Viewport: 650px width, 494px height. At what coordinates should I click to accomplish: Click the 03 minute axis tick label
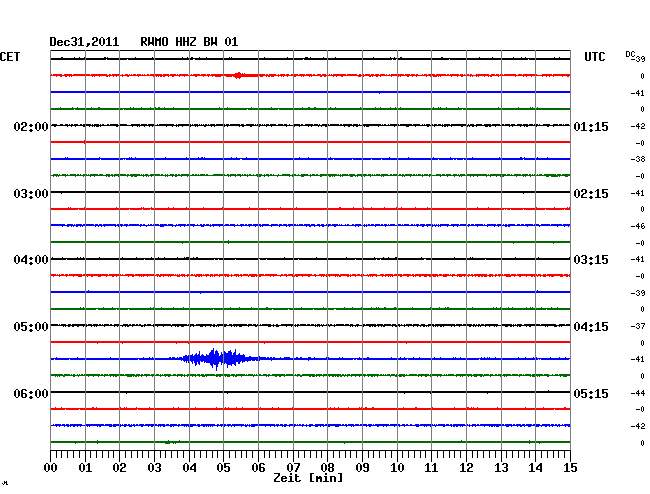point(154,467)
